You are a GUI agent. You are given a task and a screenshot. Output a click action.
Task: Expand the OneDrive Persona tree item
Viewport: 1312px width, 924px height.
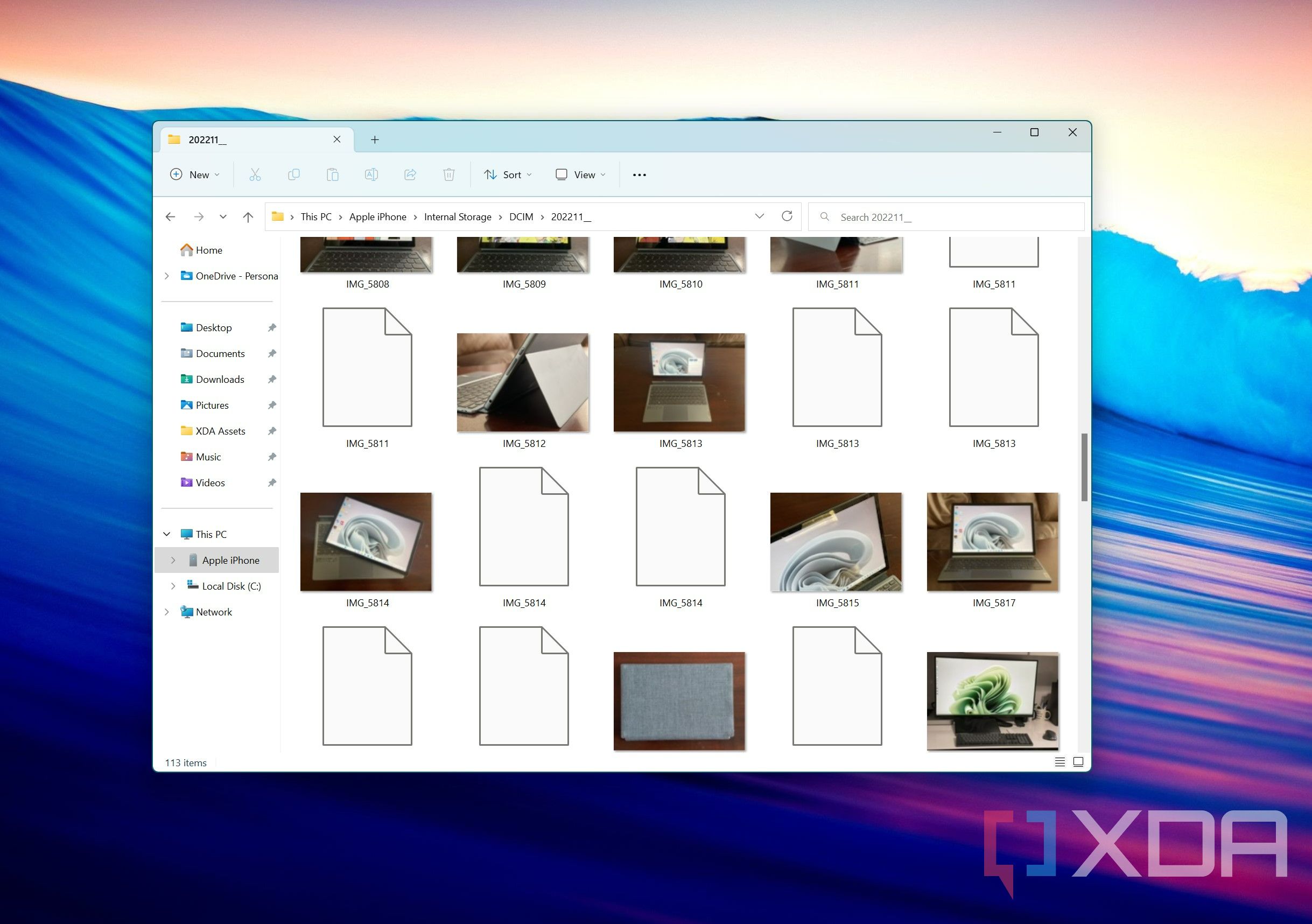tap(167, 276)
